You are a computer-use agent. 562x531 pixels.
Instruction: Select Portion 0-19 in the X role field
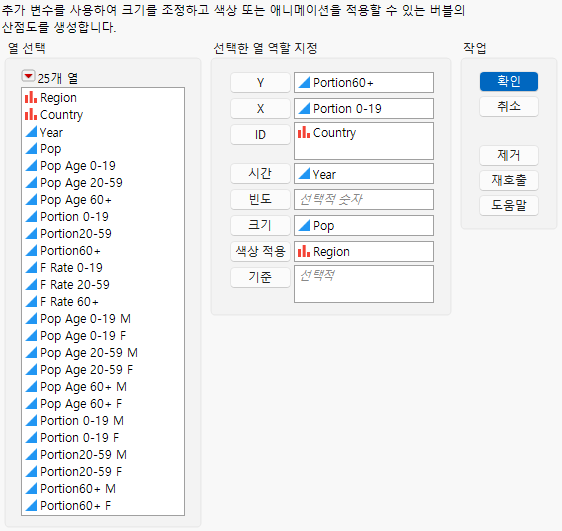(364, 108)
